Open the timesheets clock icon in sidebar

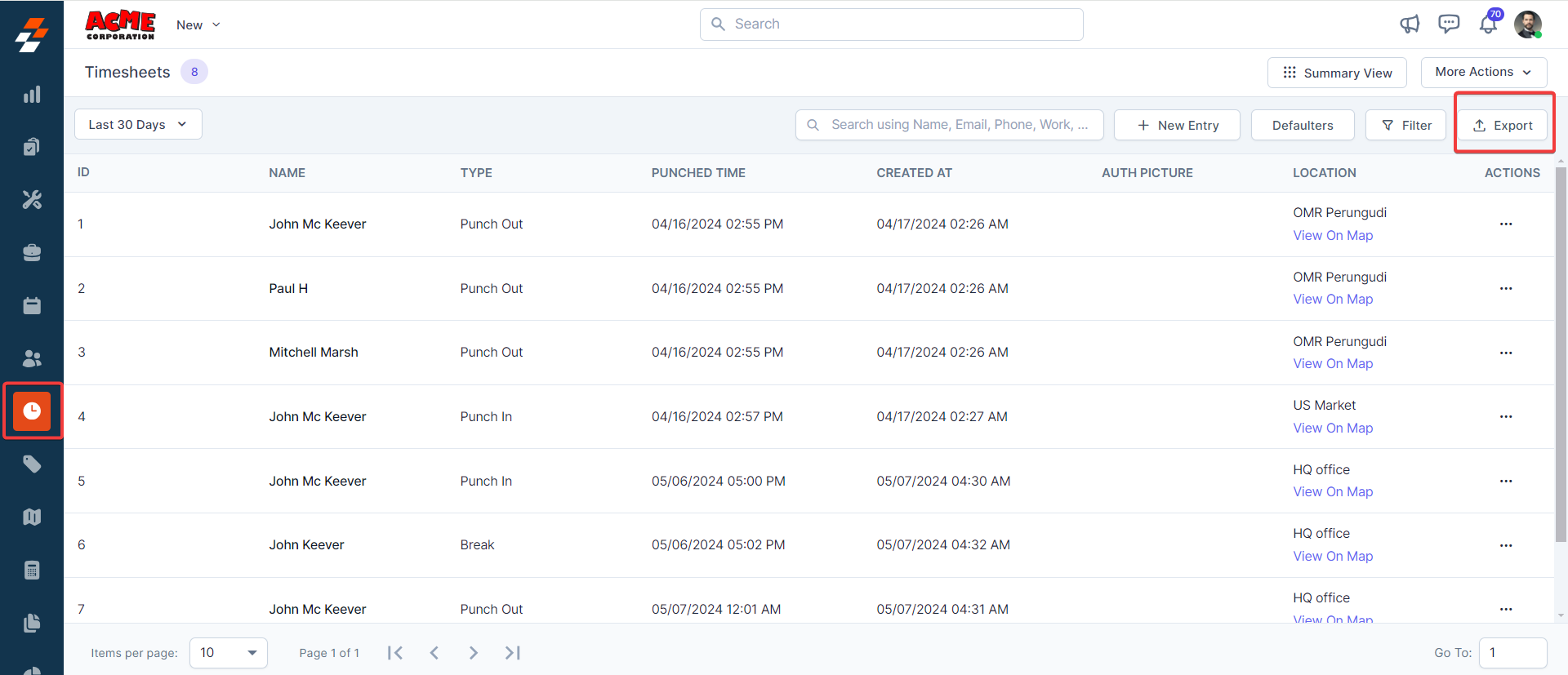[32, 411]
